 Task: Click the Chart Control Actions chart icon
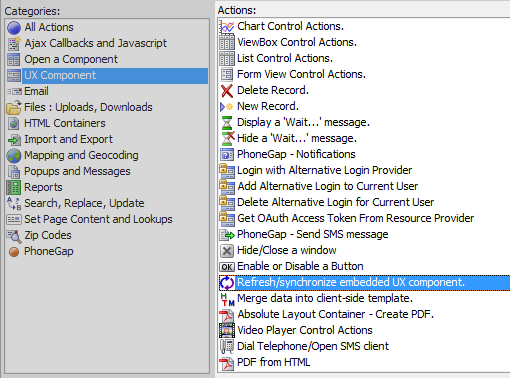(x=227, y=27)
